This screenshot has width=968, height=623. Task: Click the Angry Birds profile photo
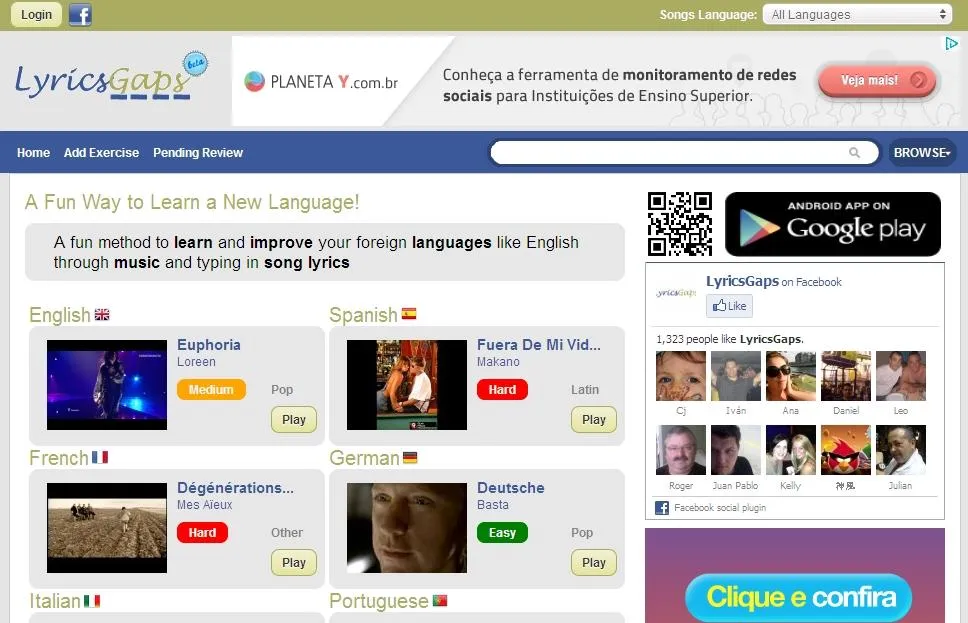point(846,450)
